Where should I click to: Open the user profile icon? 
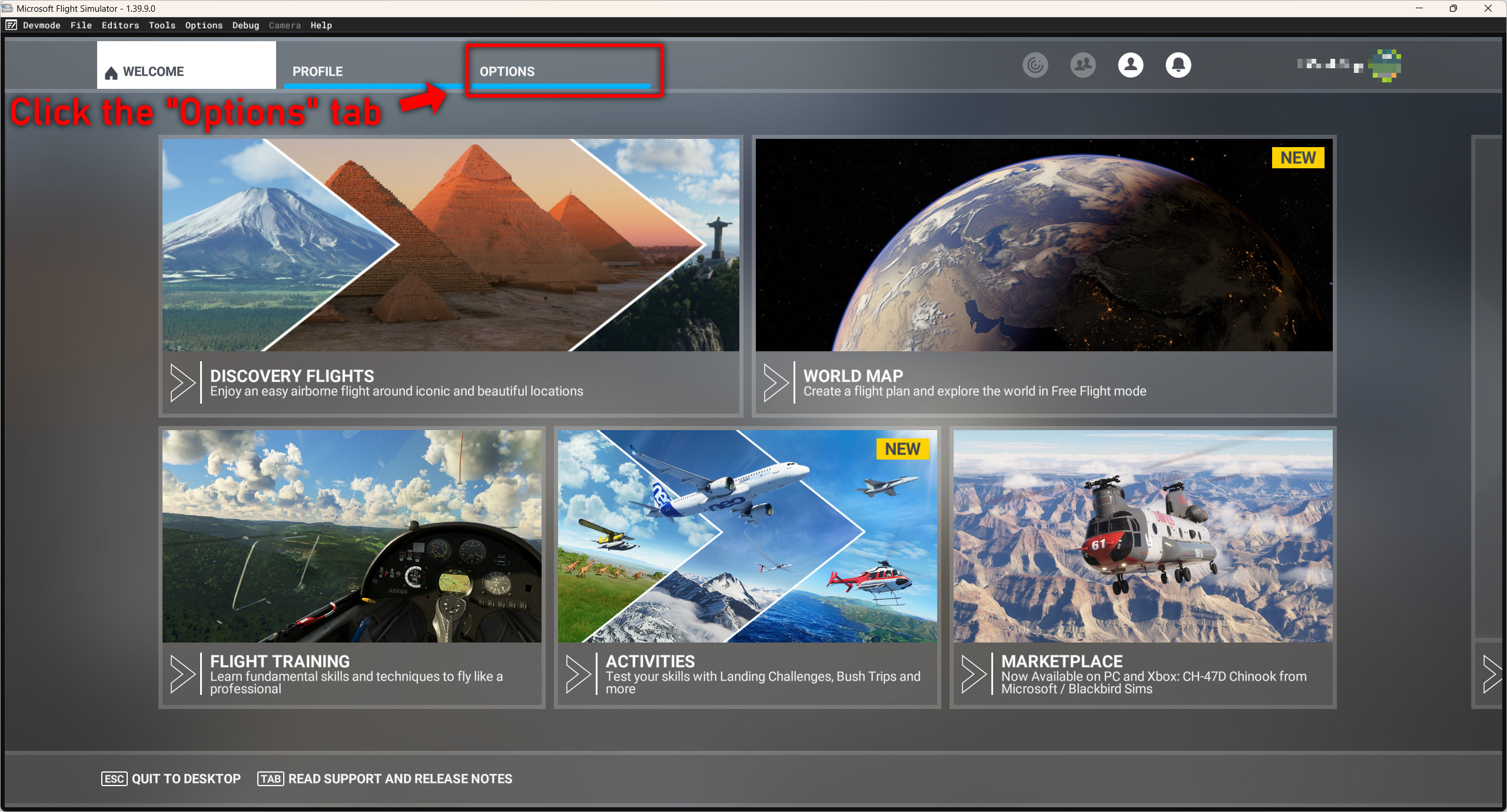tap(1130, 65)
